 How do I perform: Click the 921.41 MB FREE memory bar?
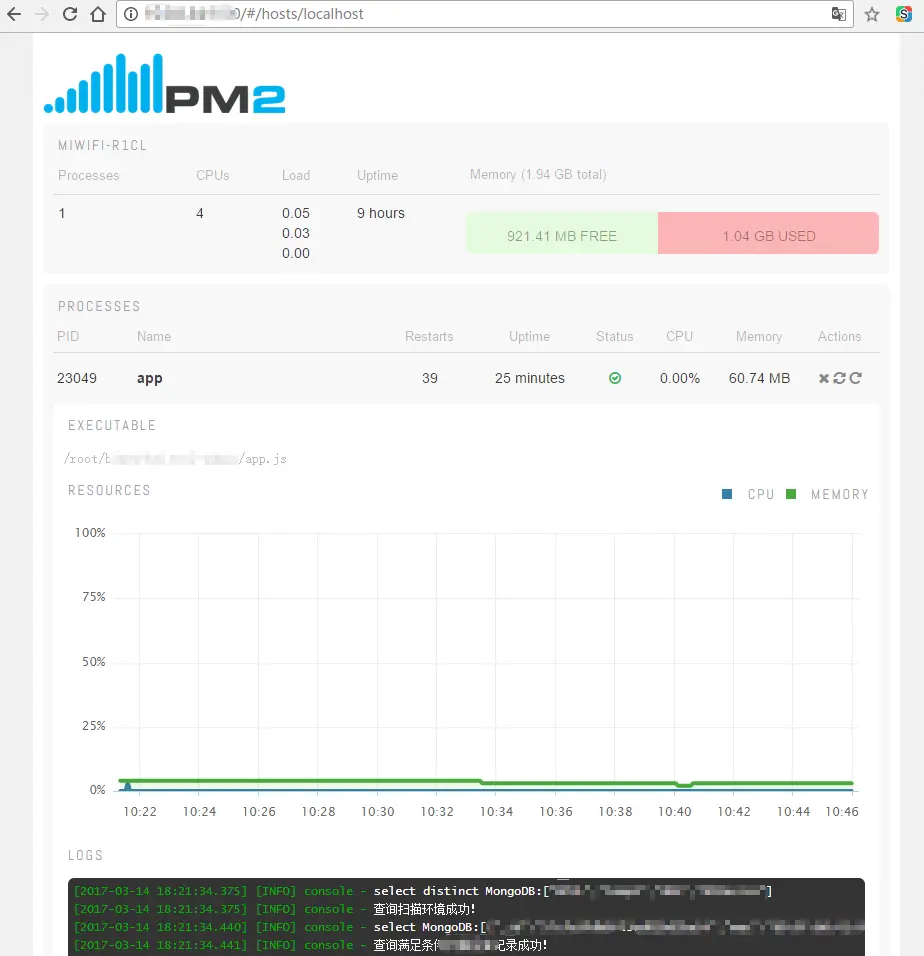pos(562,234)
